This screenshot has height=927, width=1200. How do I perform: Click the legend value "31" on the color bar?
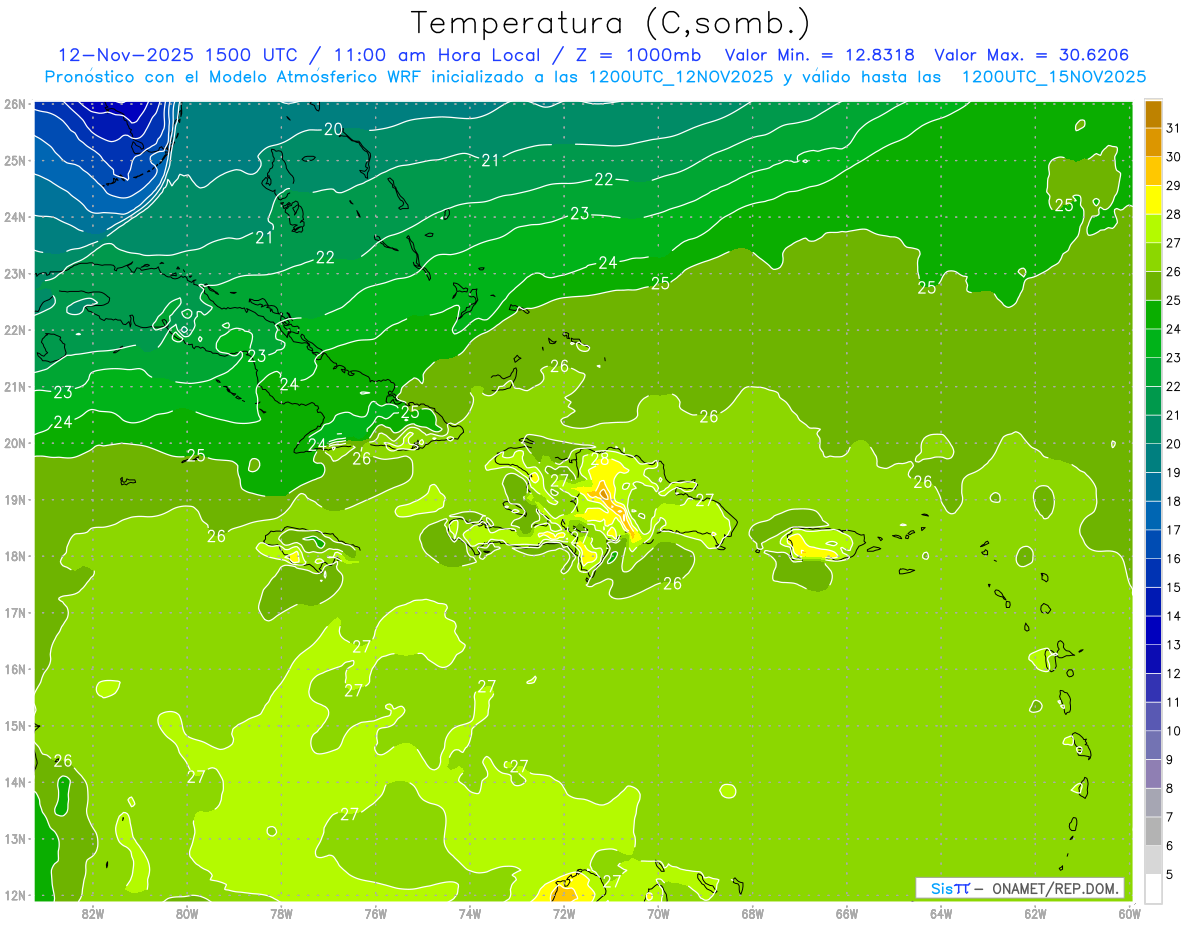[x=1173, y=128]
